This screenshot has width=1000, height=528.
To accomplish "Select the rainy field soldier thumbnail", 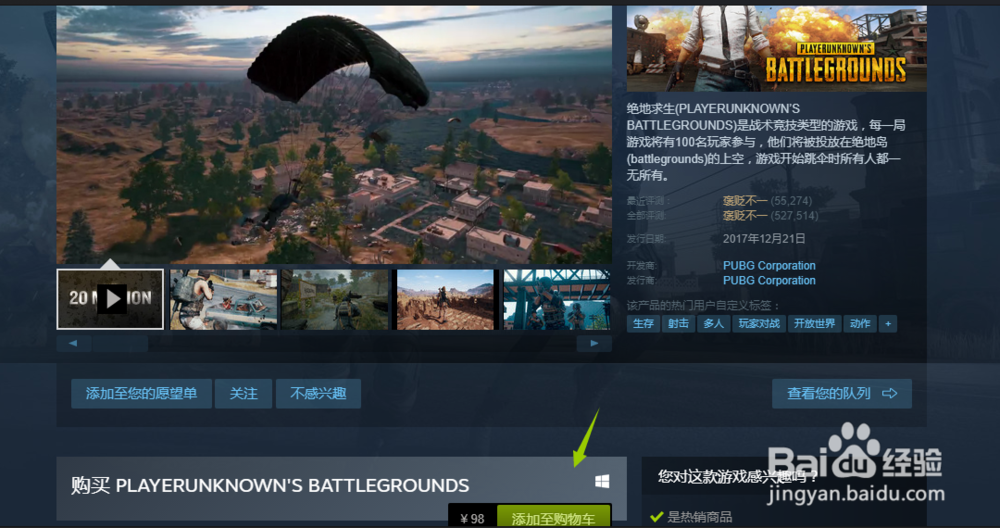I will tap(335, 299).
